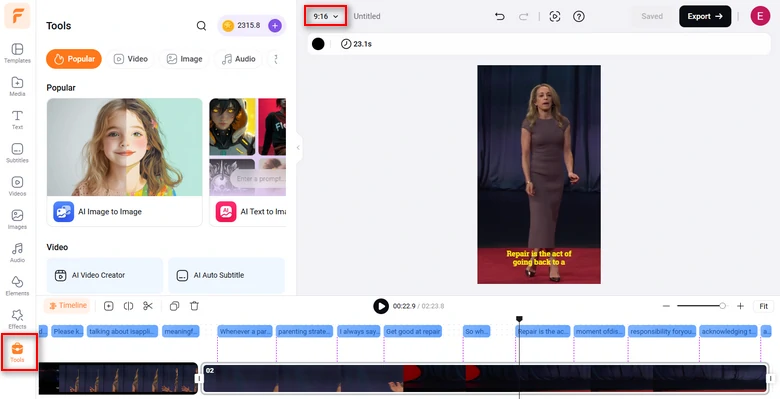
Task: Open the user profile avatar E
Action: pos(760,16)
